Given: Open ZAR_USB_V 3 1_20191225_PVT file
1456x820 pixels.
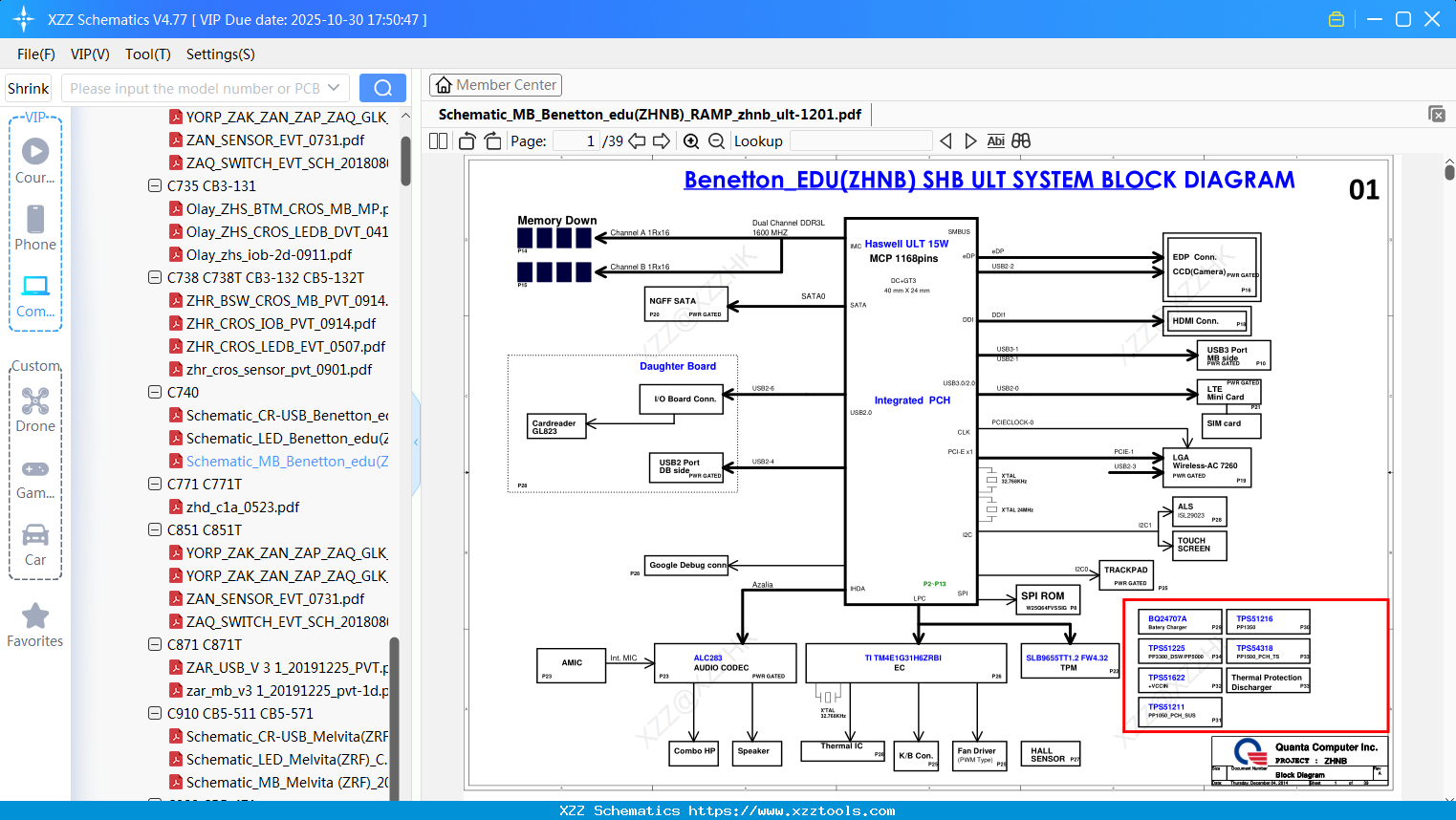Looking at the screenshot, I should [287, 667].
